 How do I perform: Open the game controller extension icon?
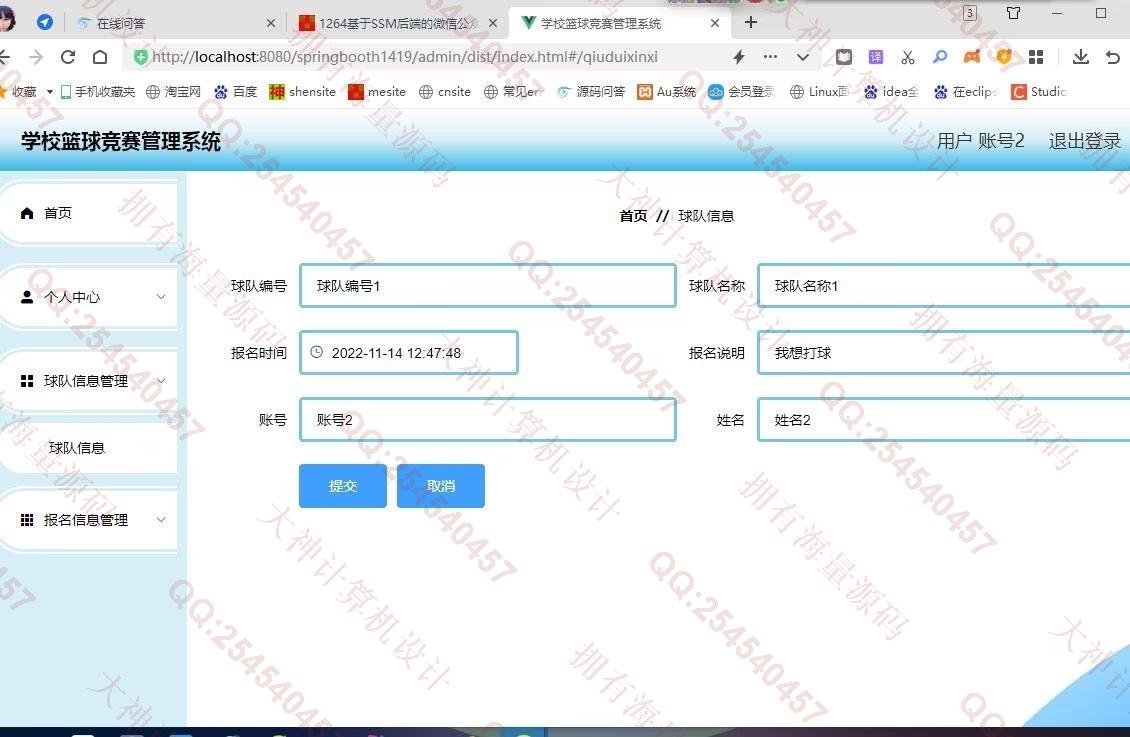[x=971, y=57]
